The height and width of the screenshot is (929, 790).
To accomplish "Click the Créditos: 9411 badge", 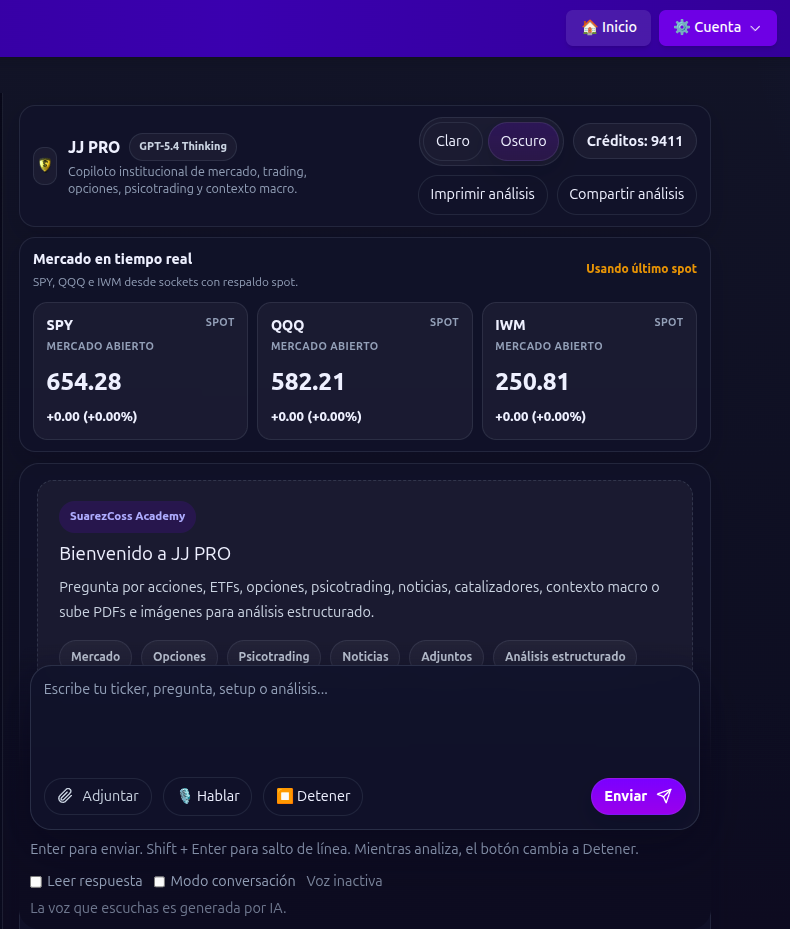I will (x=634, y=141).
